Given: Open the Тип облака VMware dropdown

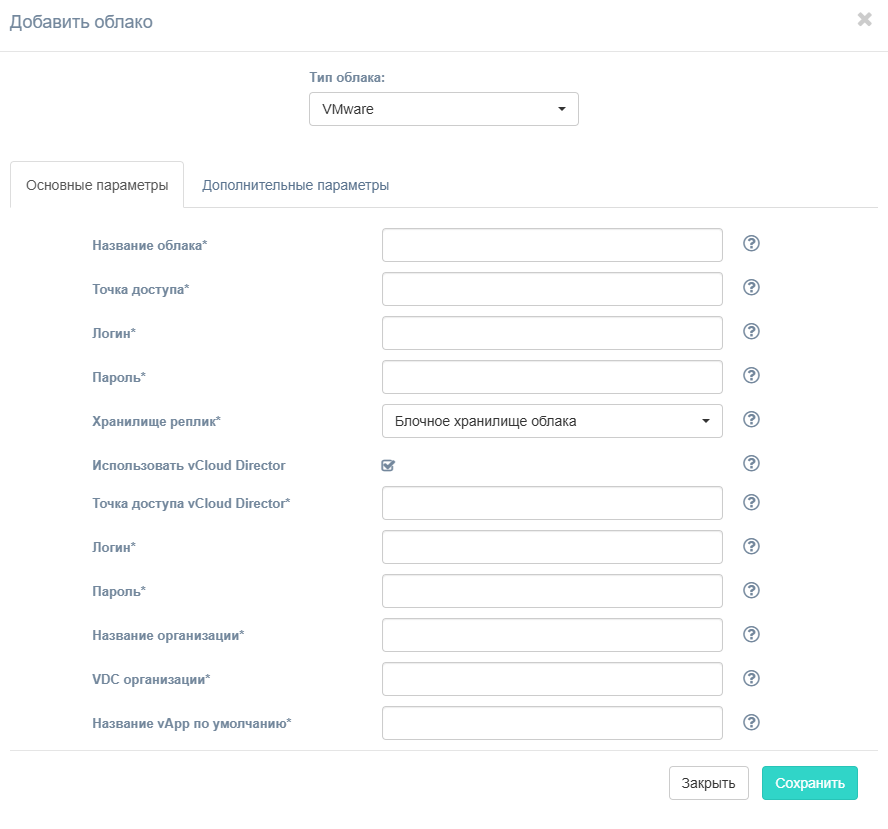Looking at the screenshot, I should click(443, 109).
